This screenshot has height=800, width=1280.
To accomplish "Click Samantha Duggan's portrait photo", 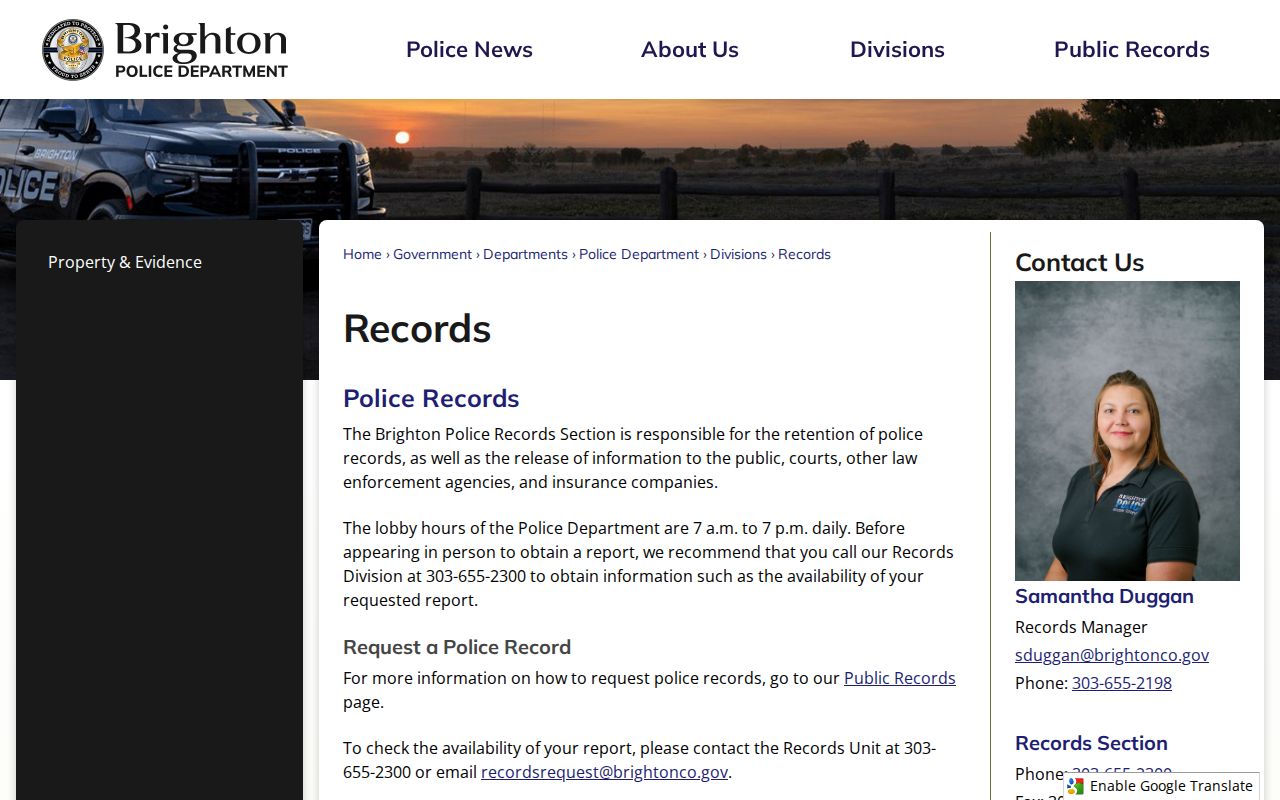I will point(1127,431).
